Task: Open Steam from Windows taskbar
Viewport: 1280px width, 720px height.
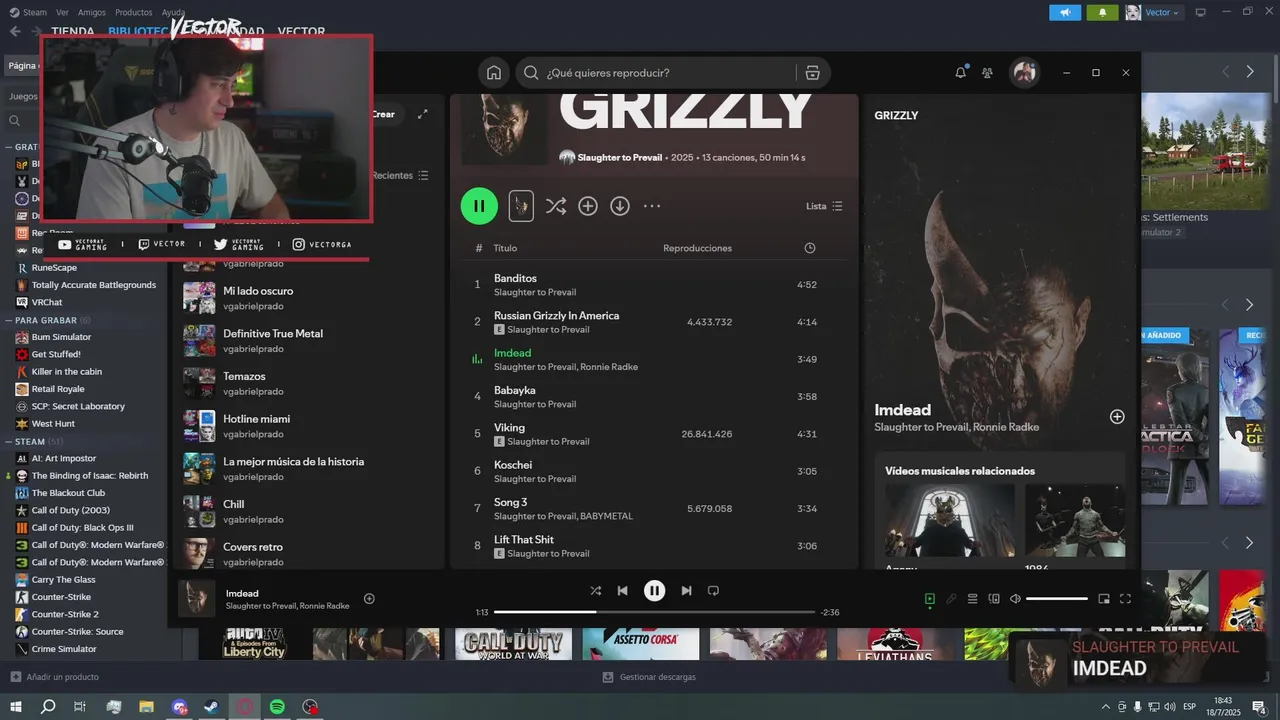Action: point(212,706)
